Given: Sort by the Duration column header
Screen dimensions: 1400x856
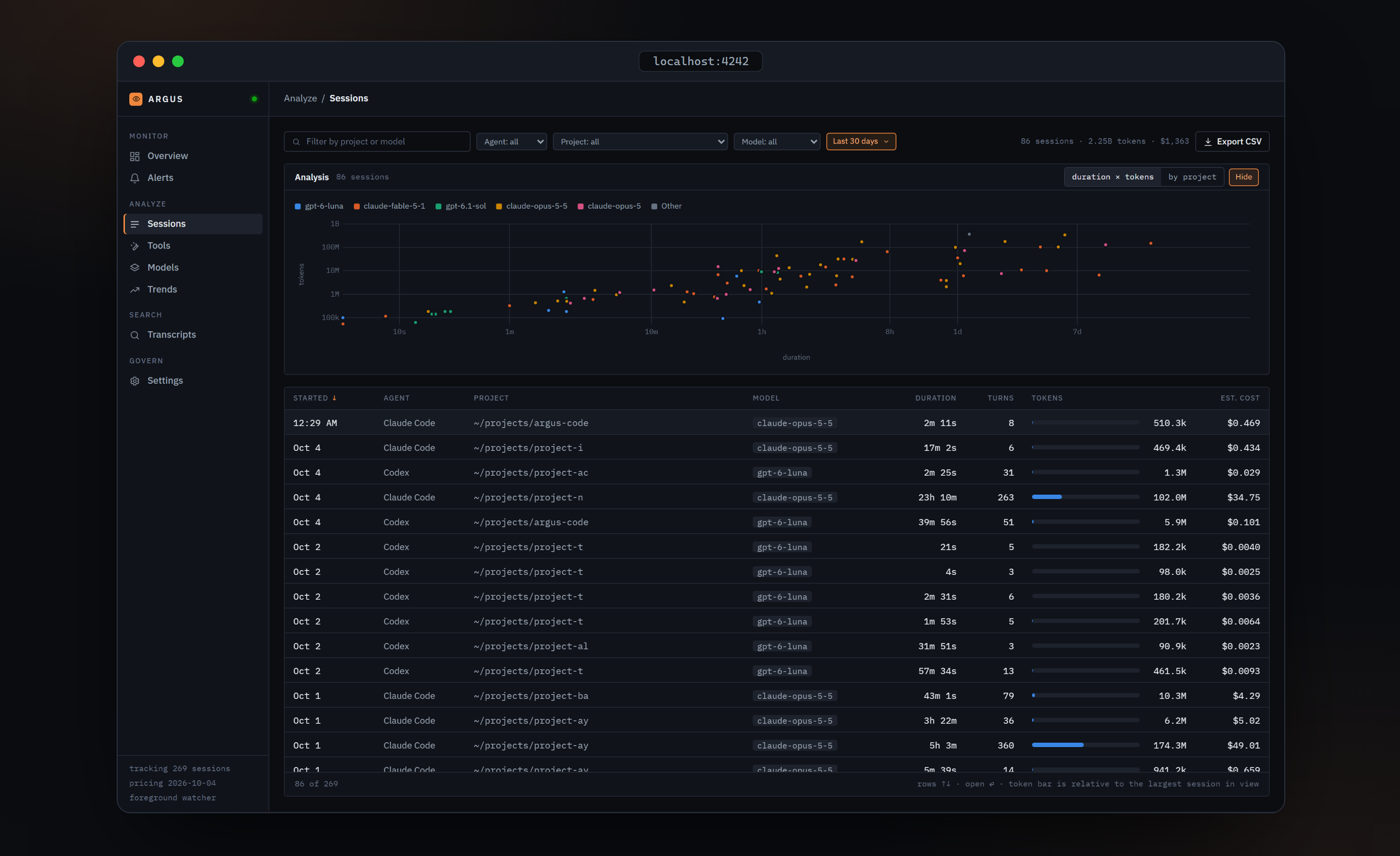Looking at the screenshot, I should tap(935, 398).
